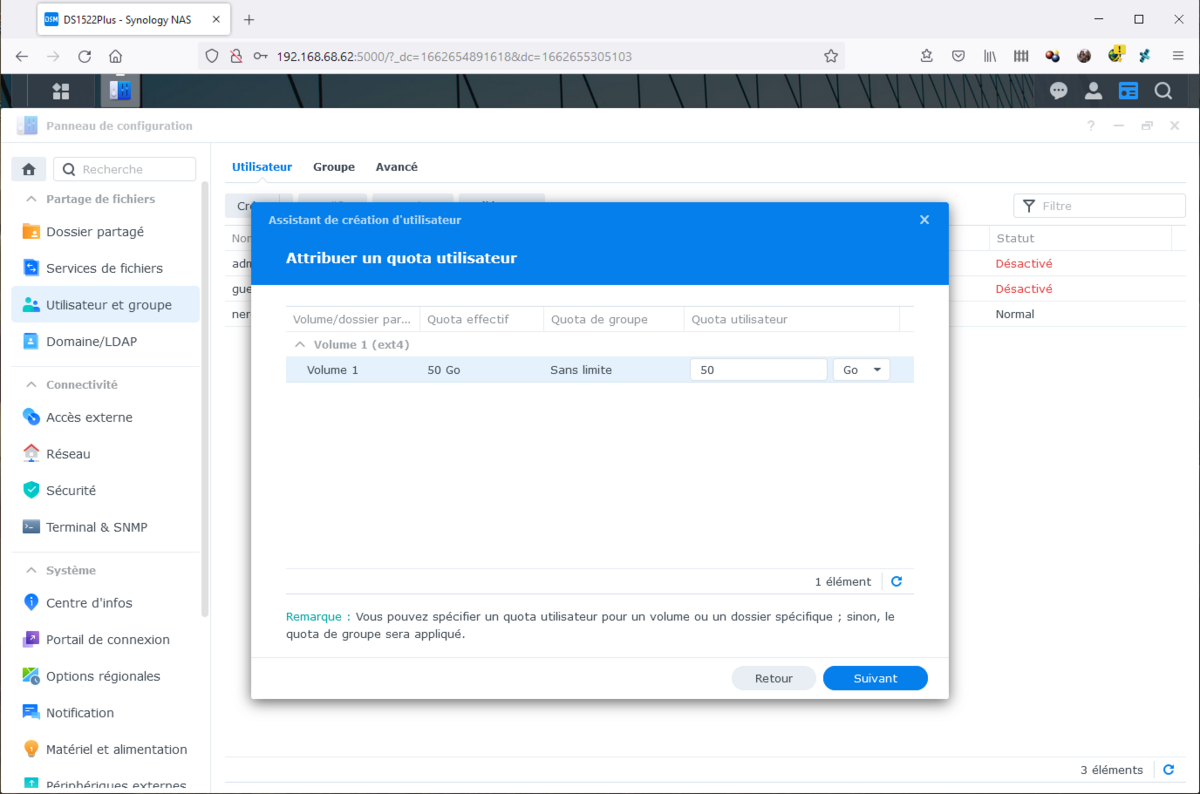Open the Firefox hamburger menu
Image resolution: width=1200 pixels, height=794 pixels.
pyautogui.click(x=1177, y=56)
